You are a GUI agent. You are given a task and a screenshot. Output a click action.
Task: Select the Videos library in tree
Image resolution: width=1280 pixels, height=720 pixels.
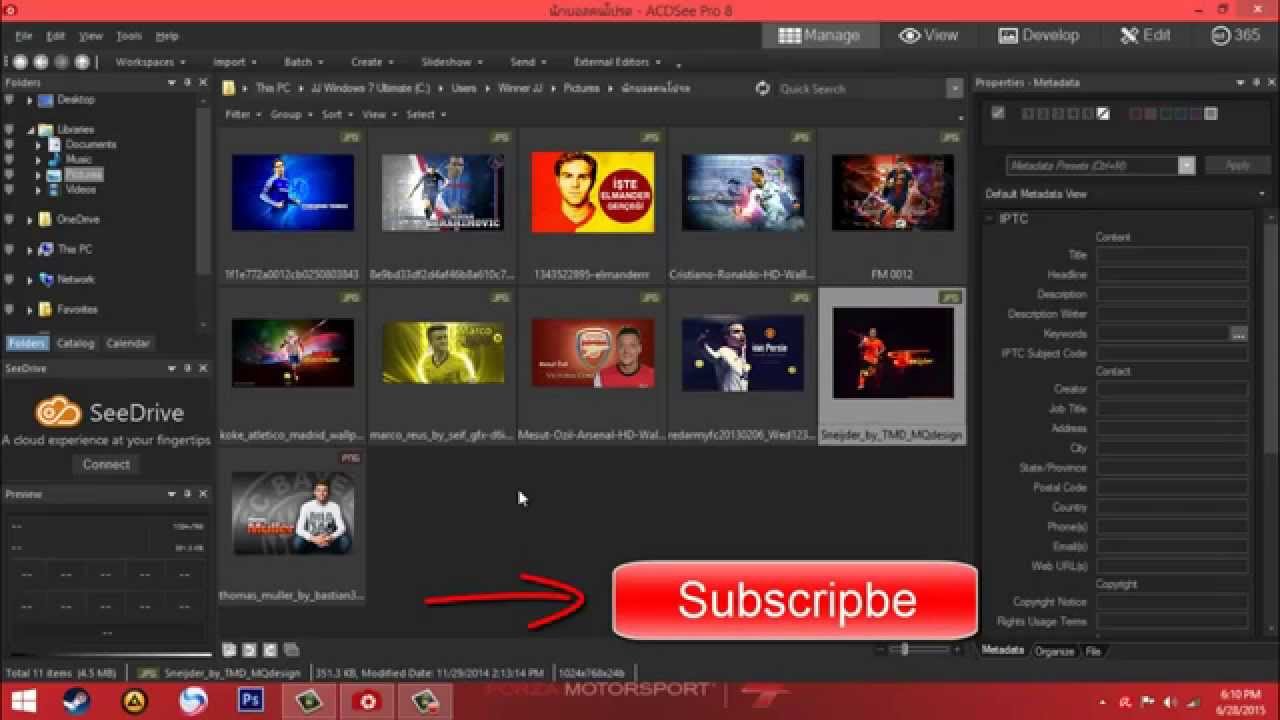[81, 190]
